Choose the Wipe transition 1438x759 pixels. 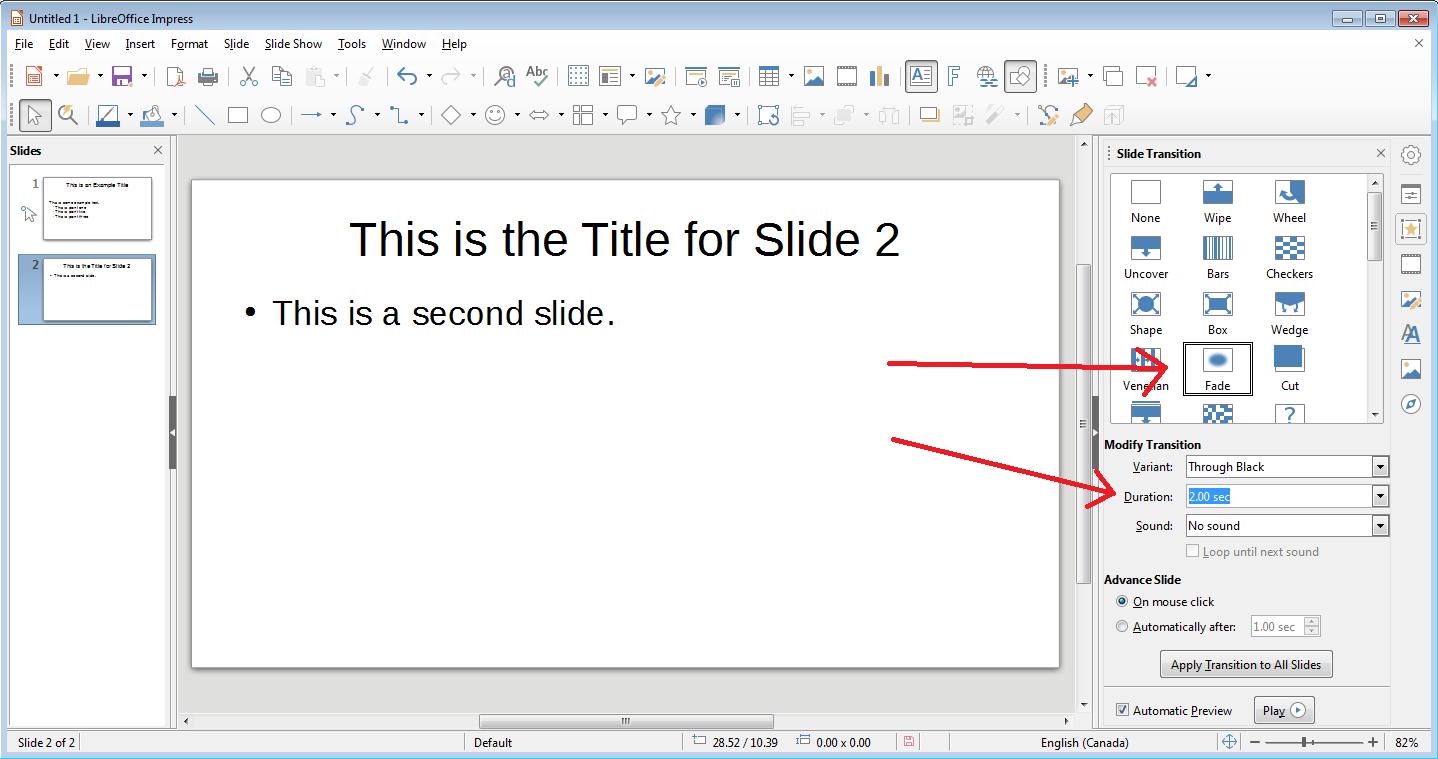pyautogui.click(x=1217, y=201)
